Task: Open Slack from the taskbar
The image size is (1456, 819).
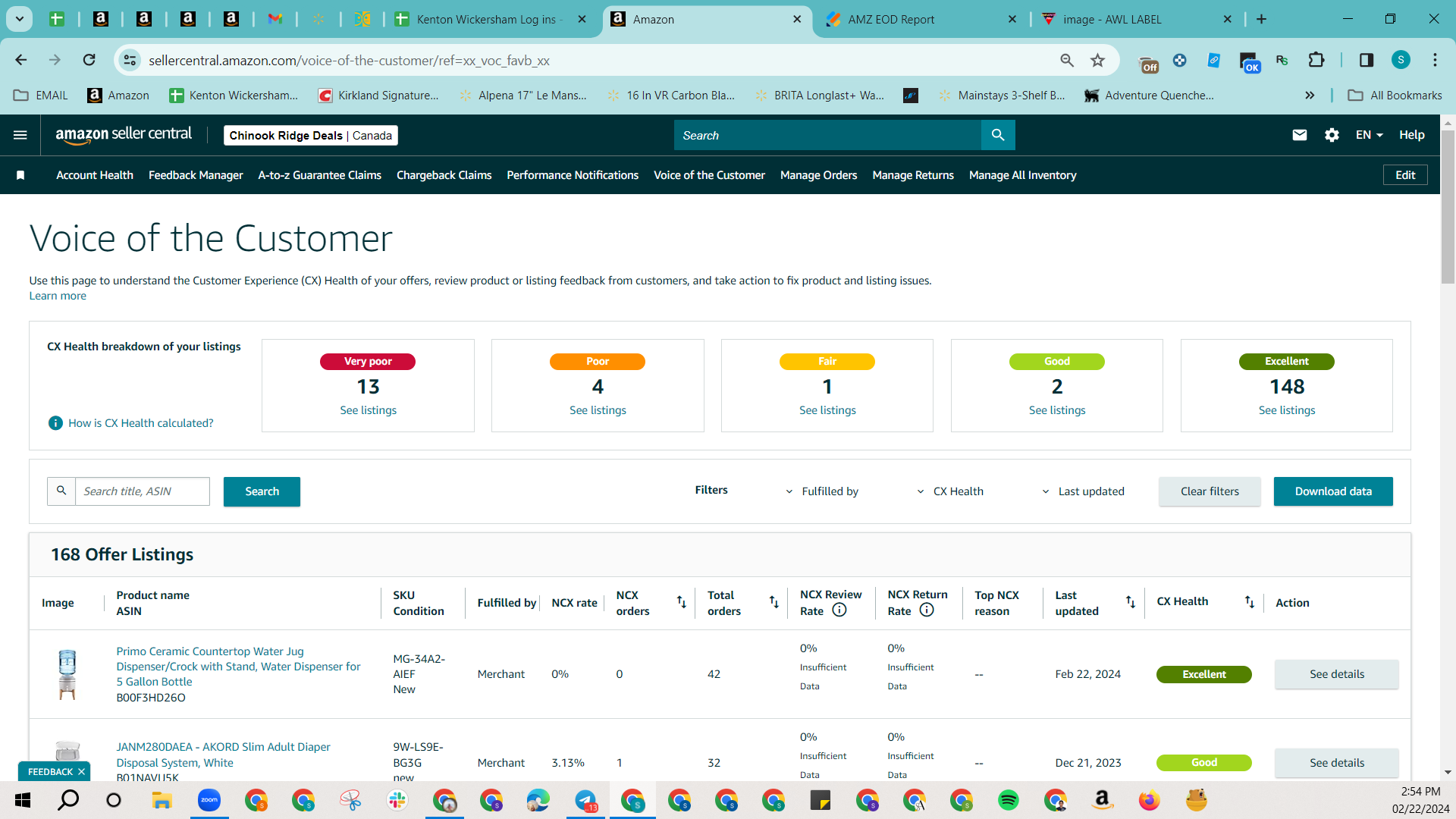Action: point(397,800)
